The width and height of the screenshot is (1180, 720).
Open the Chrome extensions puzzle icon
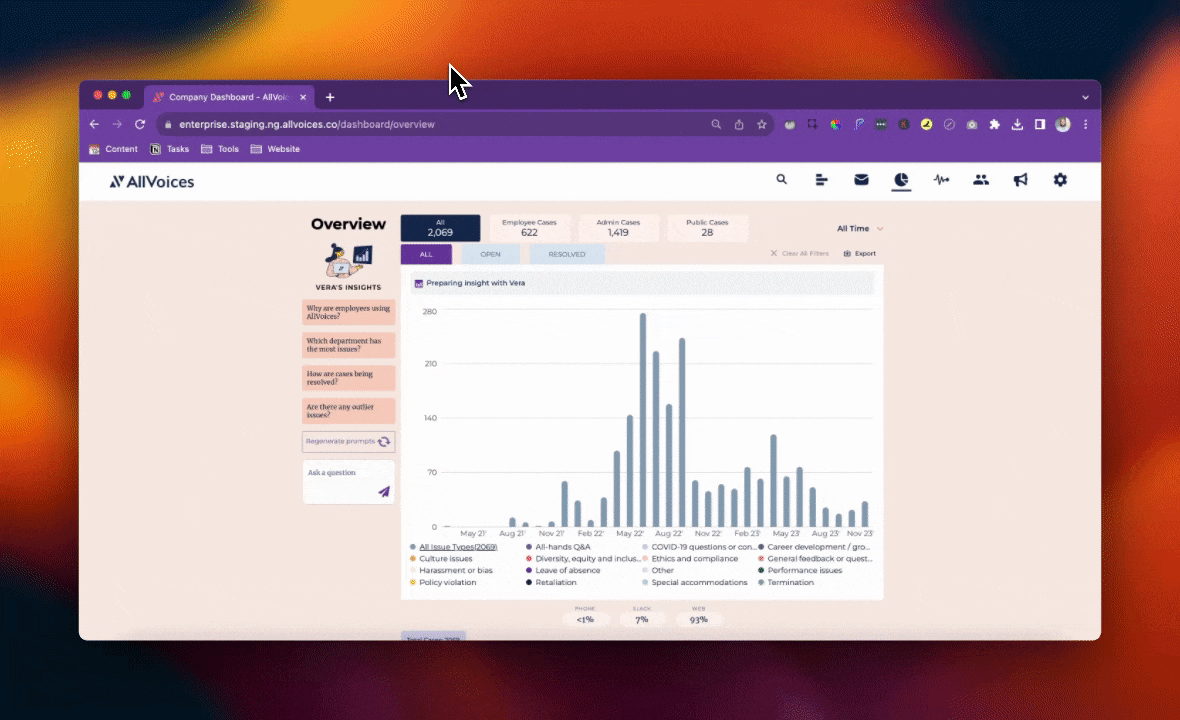[994, 124]
